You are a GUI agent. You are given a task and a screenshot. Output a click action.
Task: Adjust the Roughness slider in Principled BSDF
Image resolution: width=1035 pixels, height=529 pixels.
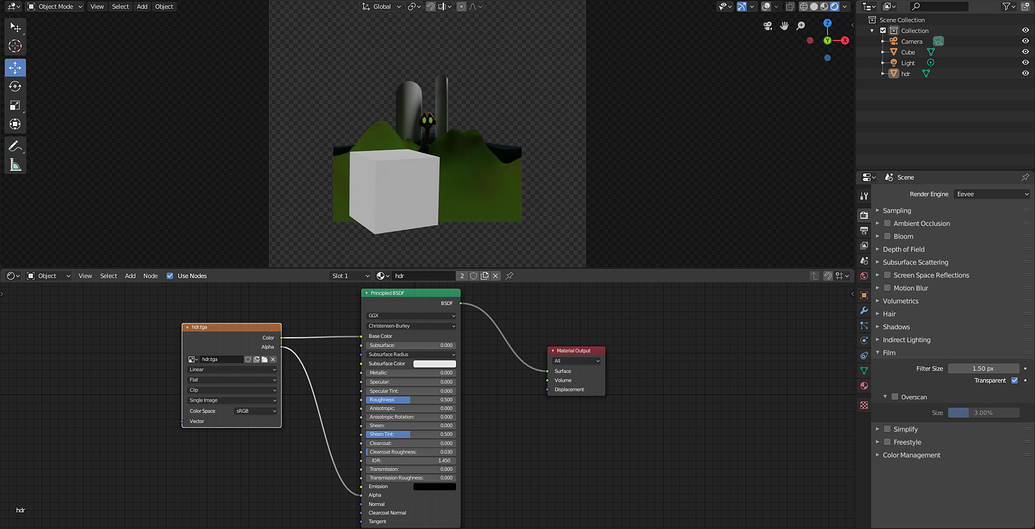pyautogui.click(x=411, y=400)
